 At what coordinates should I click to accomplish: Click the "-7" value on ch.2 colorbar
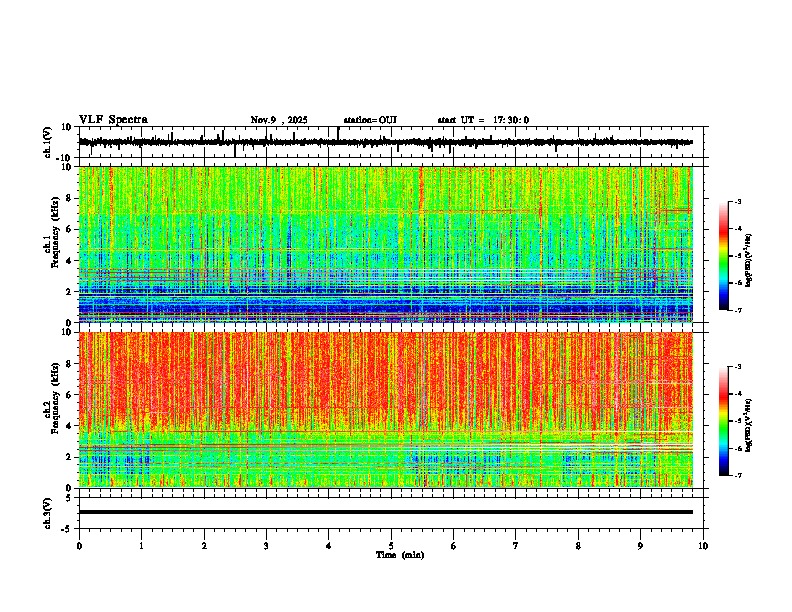(x=737, y=475)
